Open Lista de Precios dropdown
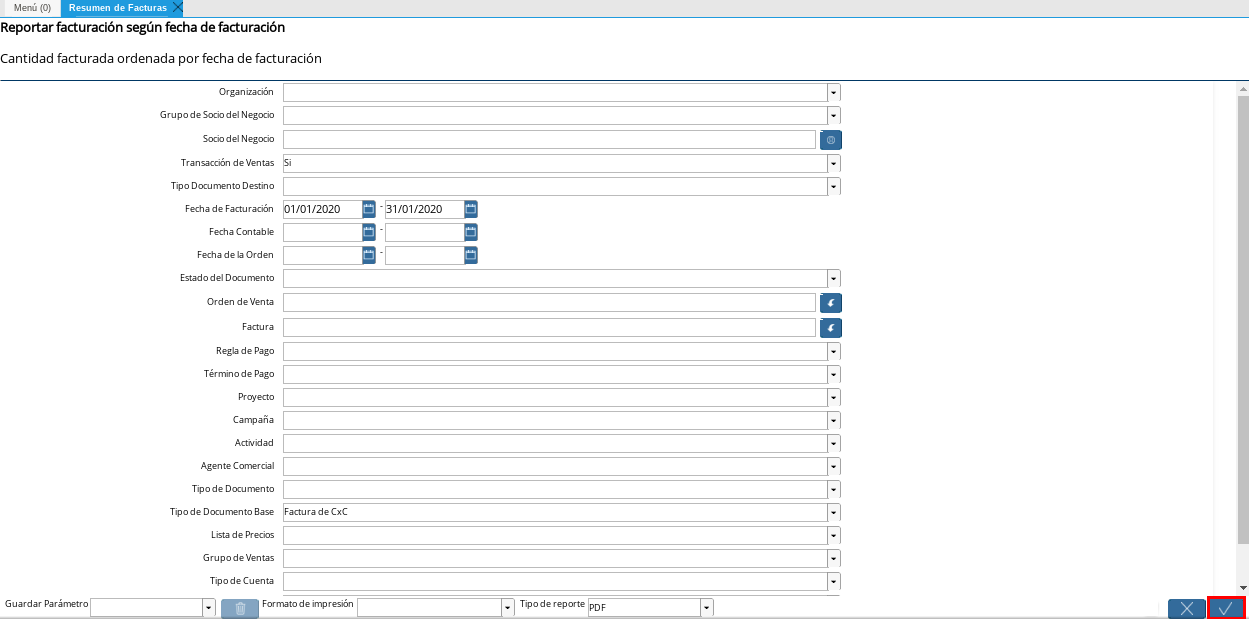Screen dimensions: 1249x619 pyautogui.click(x=834, y=535)
